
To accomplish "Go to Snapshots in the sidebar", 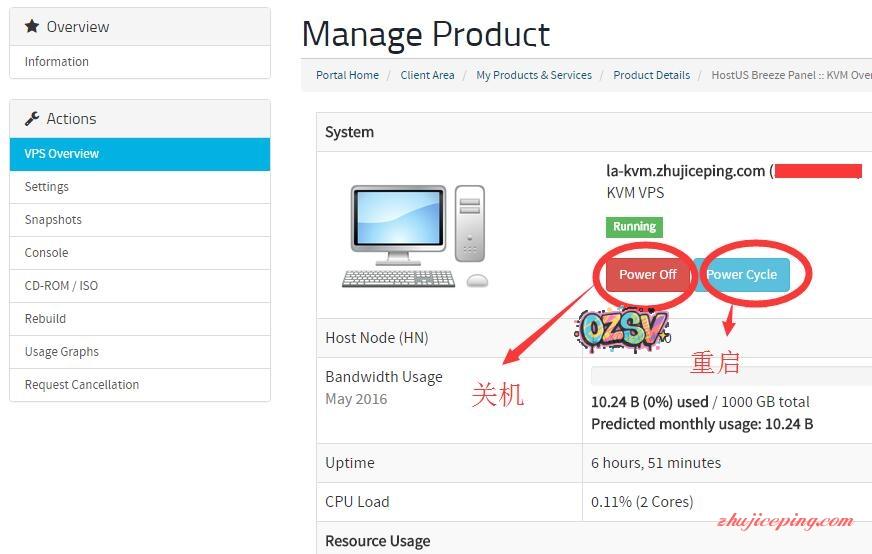I will click(53, 220).
